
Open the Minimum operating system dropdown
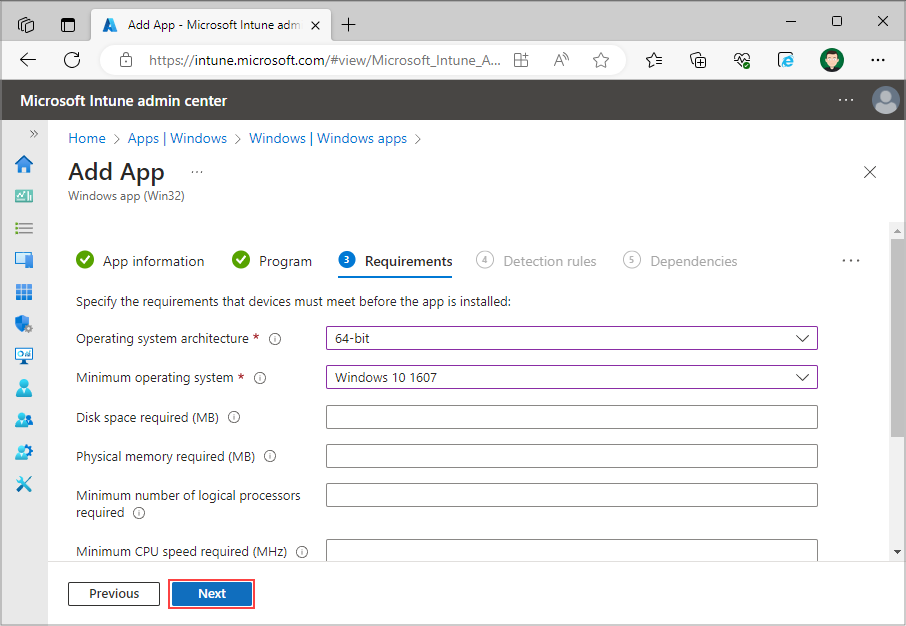click(x=571, y=377)
